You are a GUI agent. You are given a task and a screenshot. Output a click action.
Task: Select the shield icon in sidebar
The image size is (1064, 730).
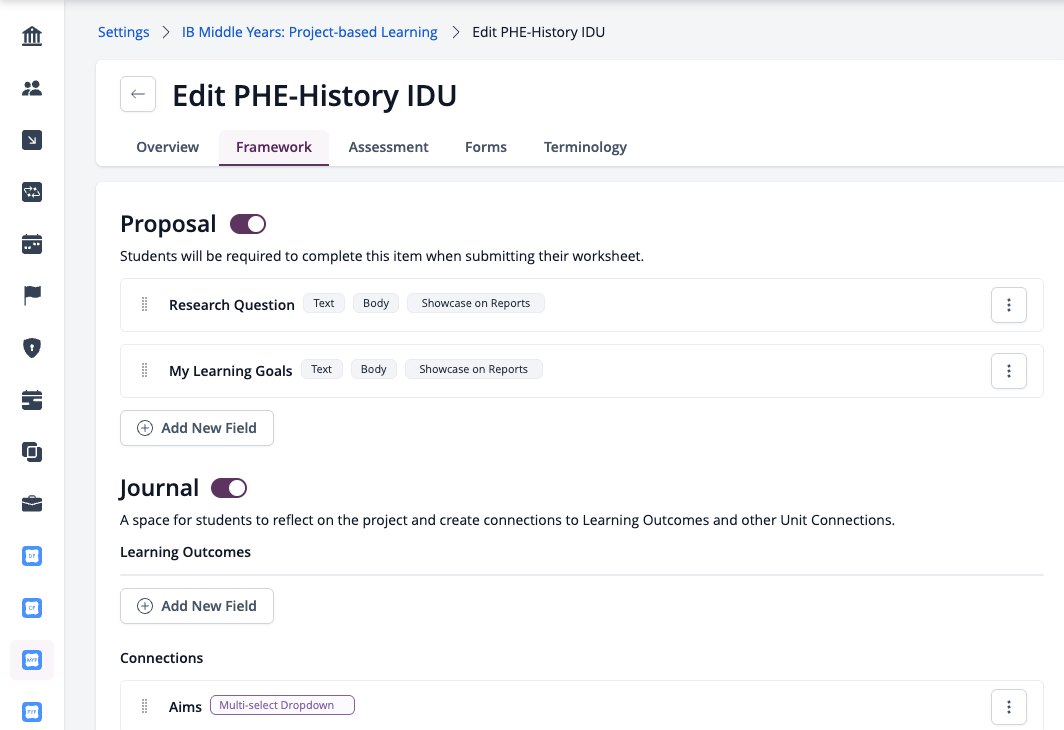point(32,348)
